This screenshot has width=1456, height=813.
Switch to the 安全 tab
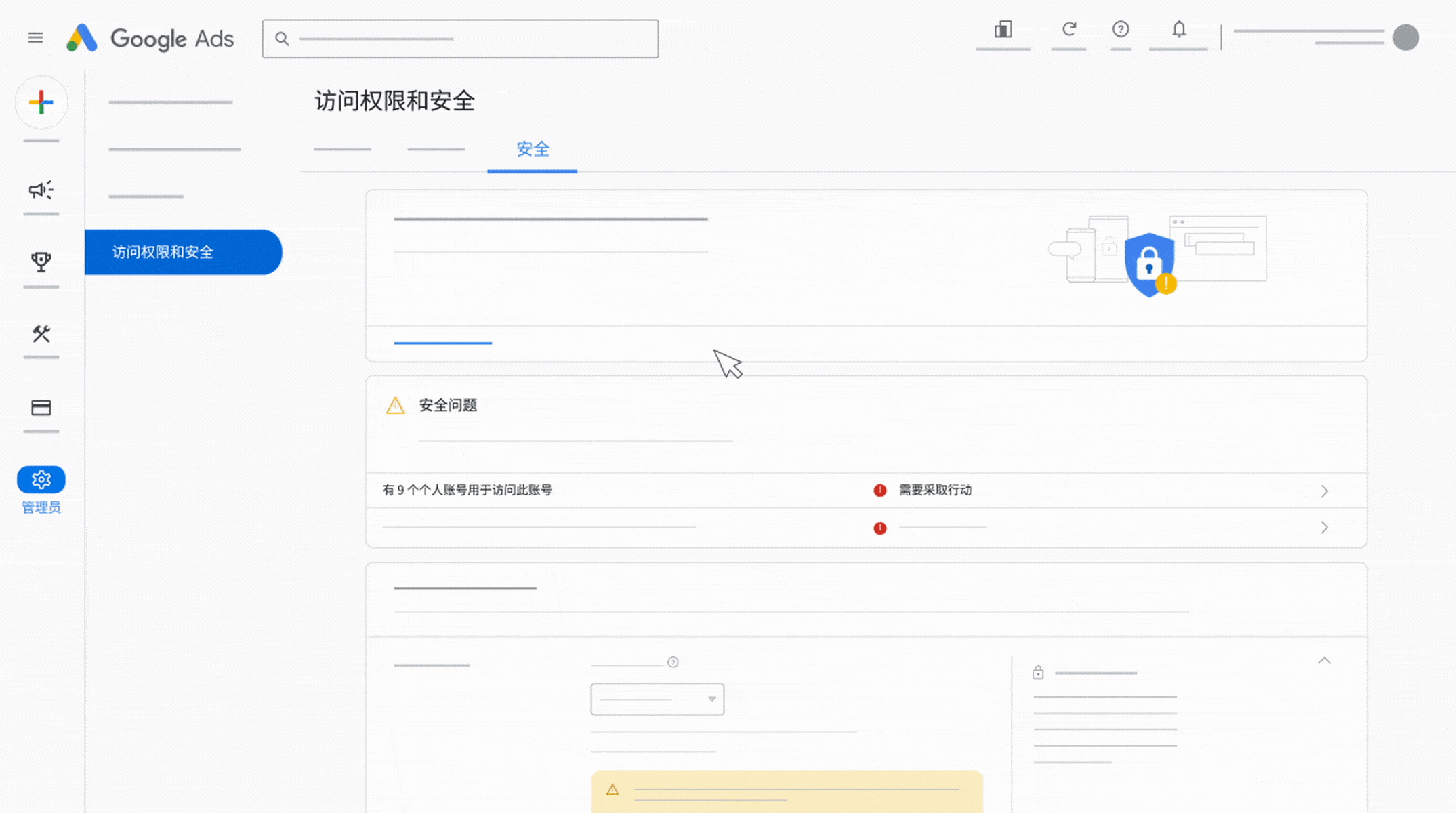pos(533,150)
